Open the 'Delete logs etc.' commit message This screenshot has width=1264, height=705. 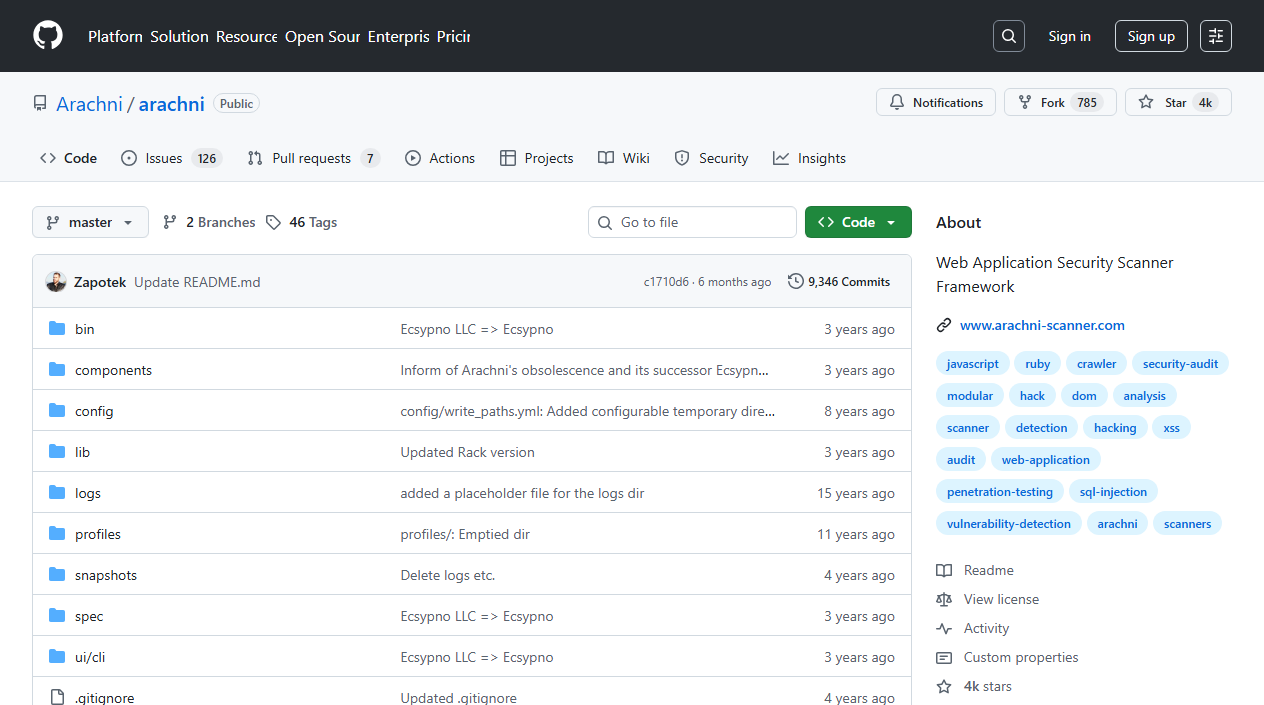click(447, 575)
